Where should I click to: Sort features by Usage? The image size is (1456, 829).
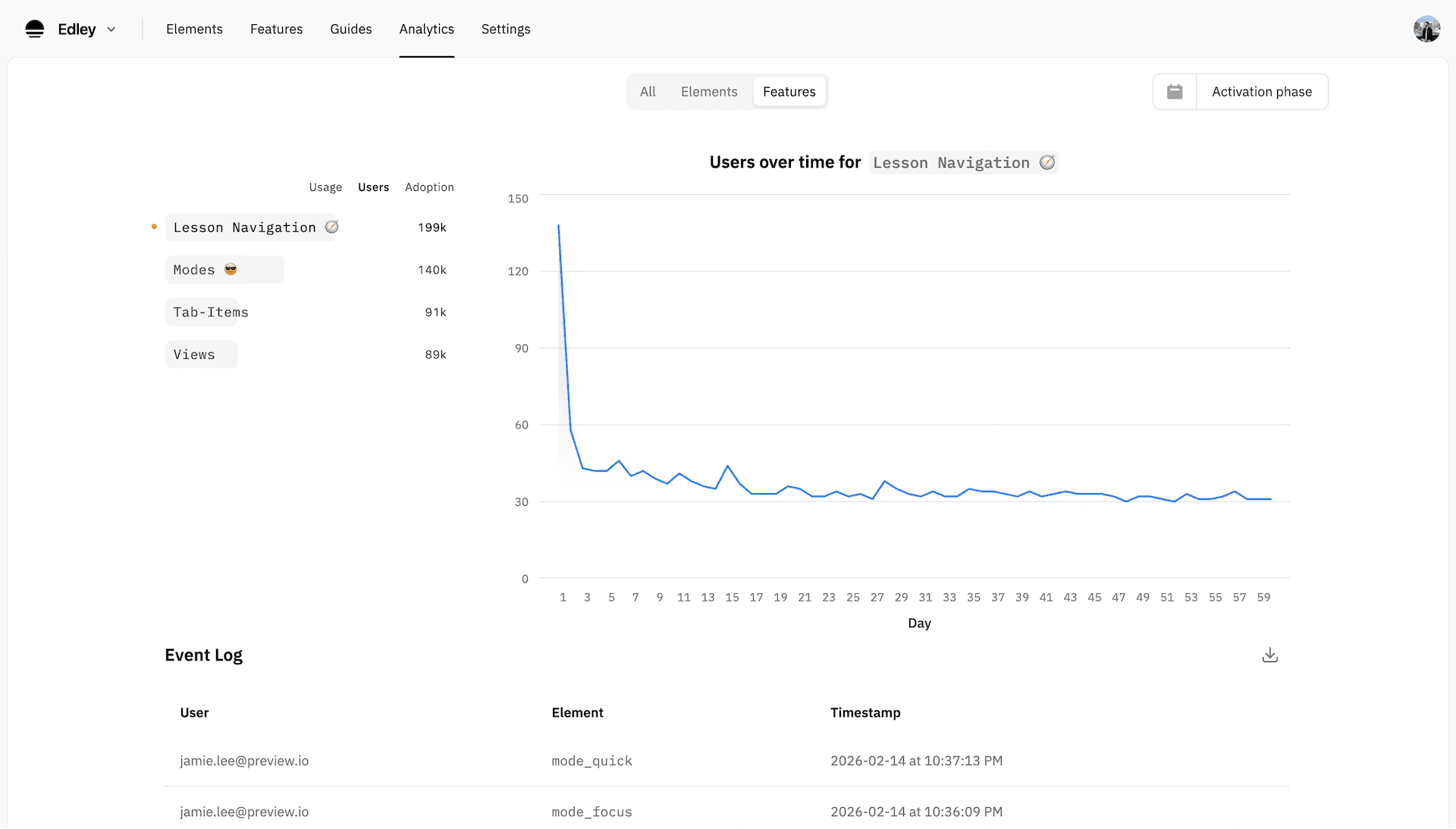tap(325, 187)
